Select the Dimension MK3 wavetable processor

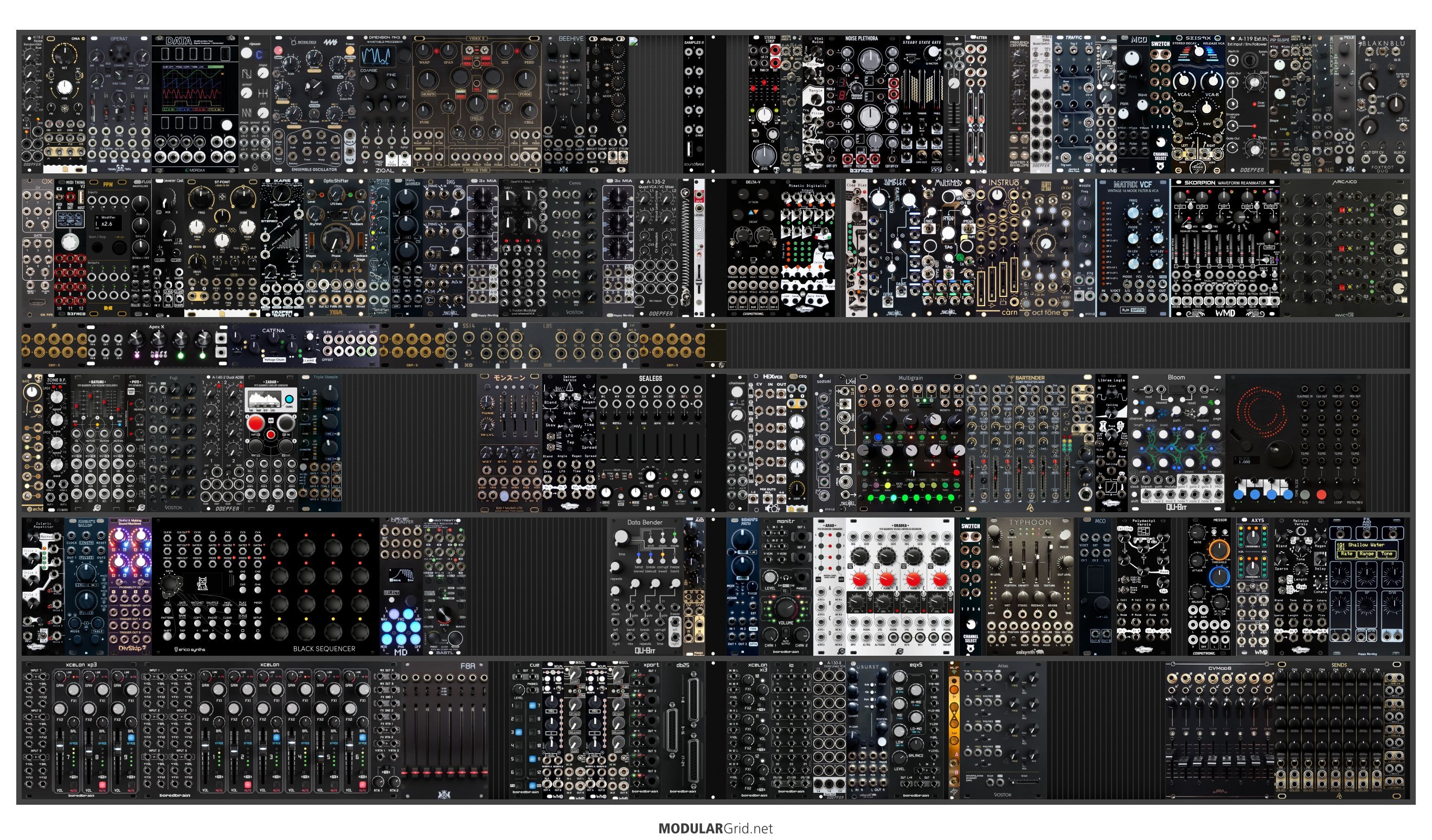pos(385,104)
